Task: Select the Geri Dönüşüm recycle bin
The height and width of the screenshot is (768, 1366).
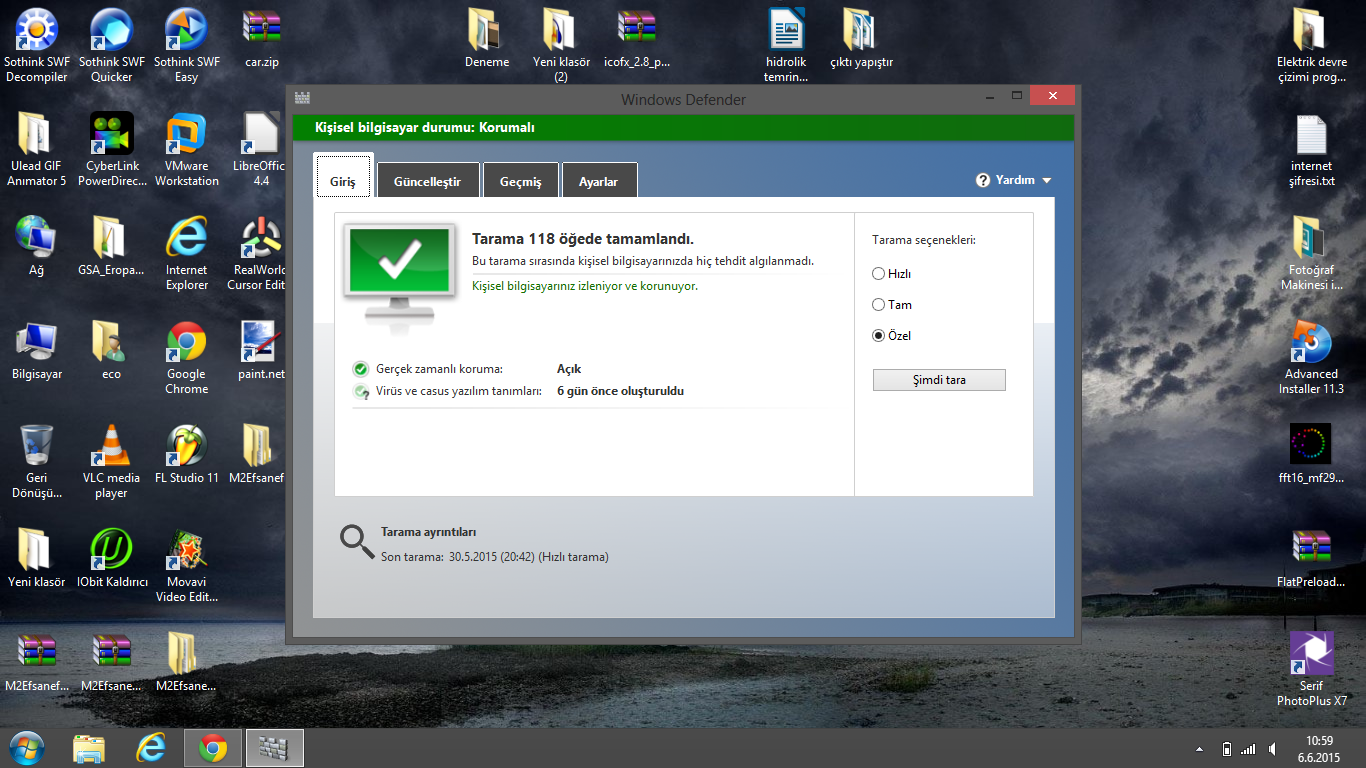Action: (x=36, y=462)
